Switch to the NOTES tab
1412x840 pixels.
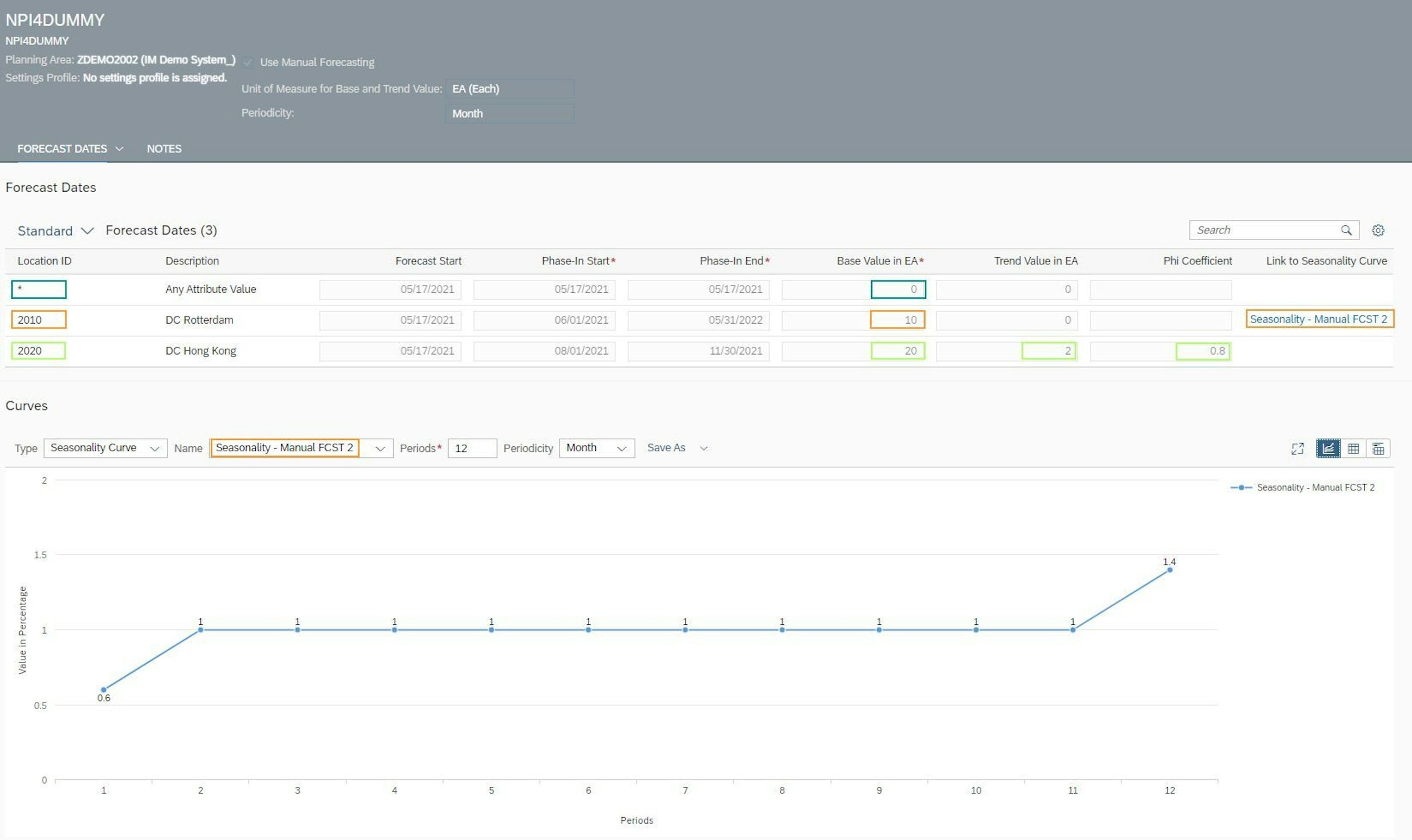click(164, 149)
